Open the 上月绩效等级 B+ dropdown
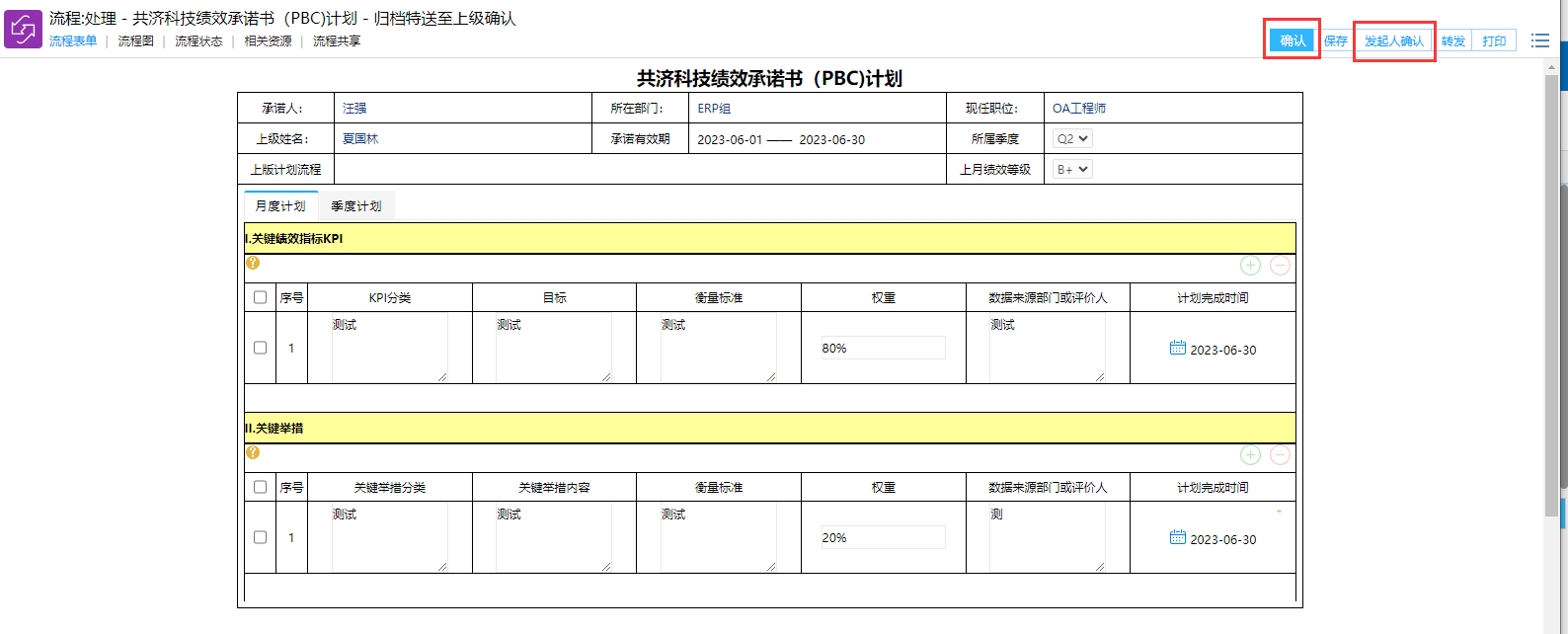The image size is (1568, 634). [1072, 170]
